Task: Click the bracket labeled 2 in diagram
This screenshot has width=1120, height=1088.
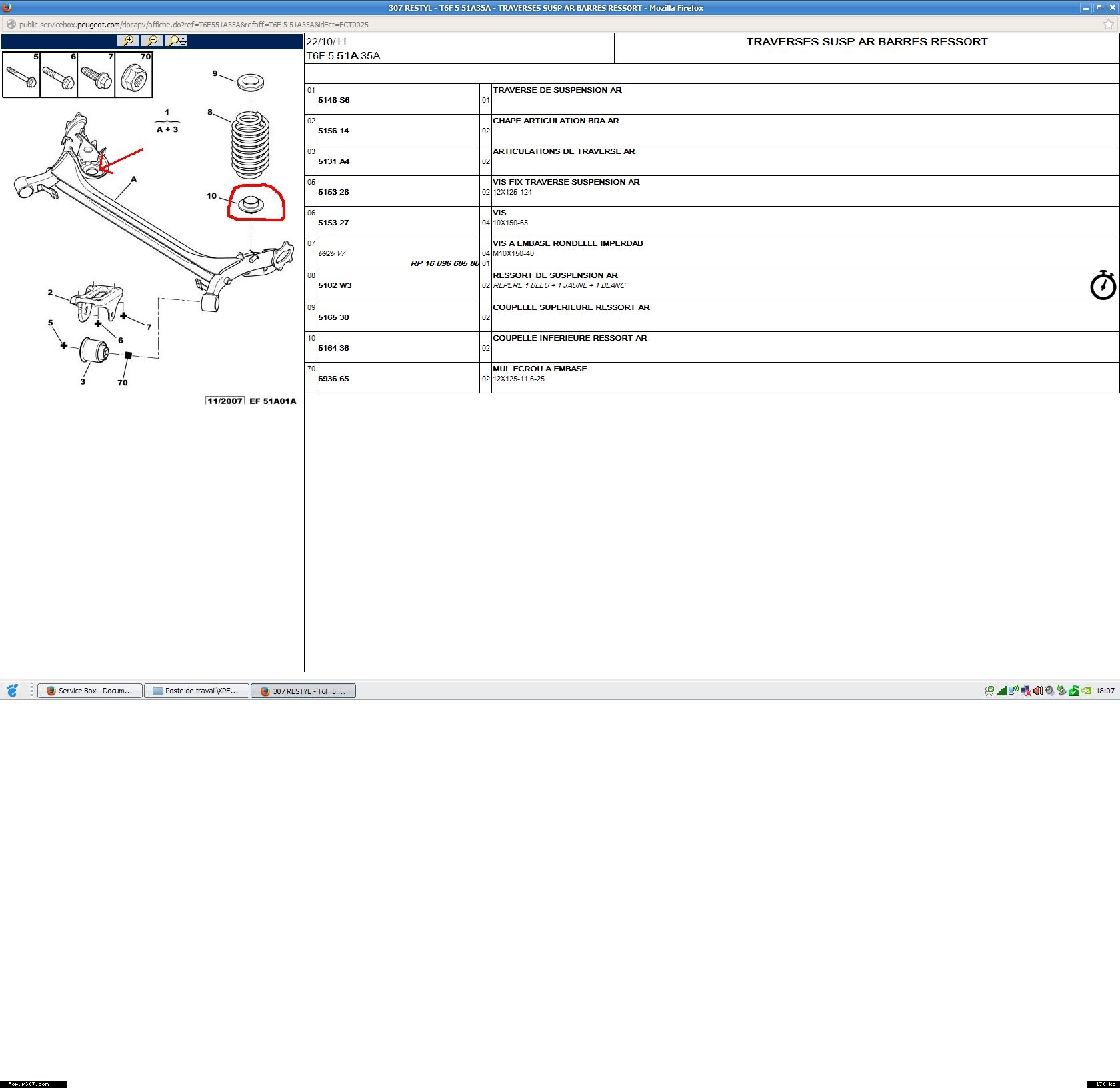Action: (x=97, y=301)
